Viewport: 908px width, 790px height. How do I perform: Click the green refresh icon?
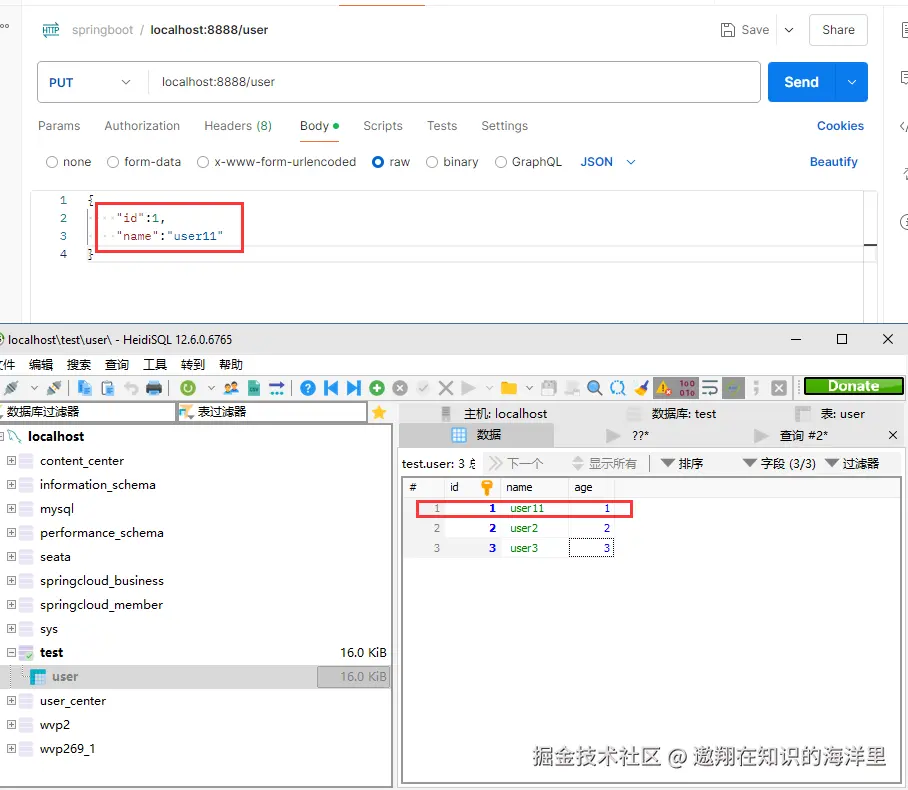tap(188, 388)
